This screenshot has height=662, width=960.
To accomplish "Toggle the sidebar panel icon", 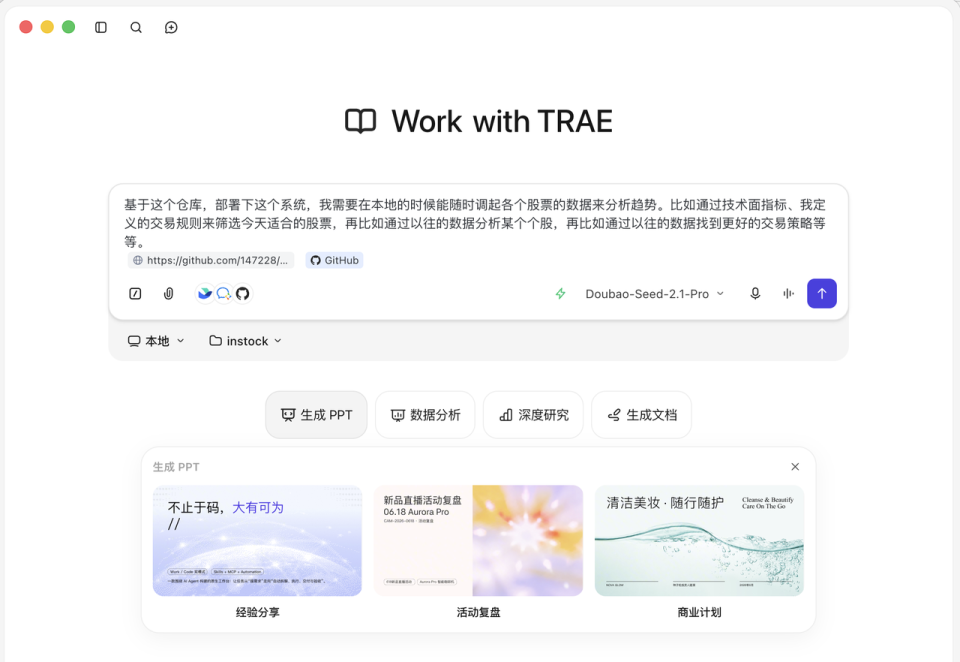I will 101,27.
